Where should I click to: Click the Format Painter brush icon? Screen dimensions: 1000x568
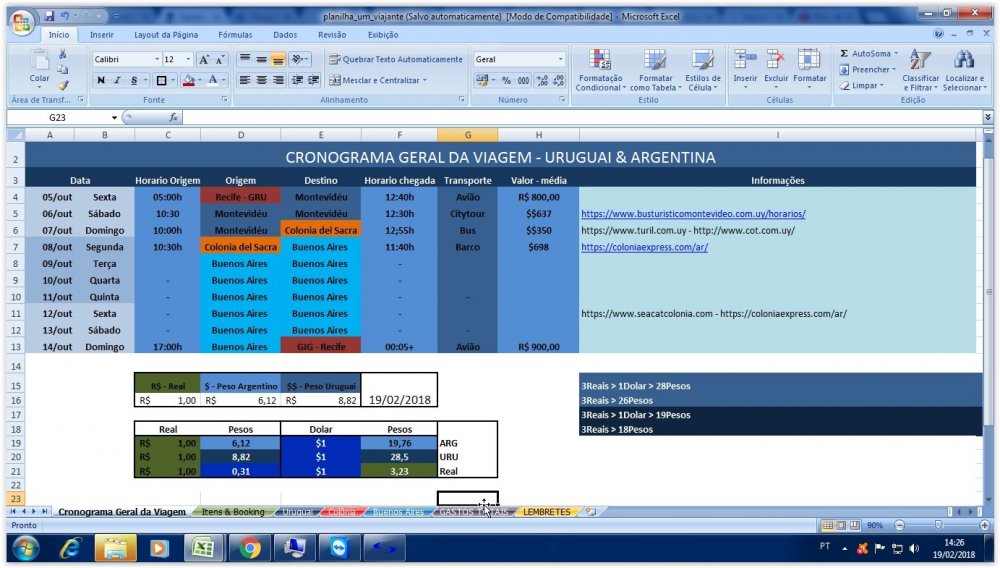point(63,86)
